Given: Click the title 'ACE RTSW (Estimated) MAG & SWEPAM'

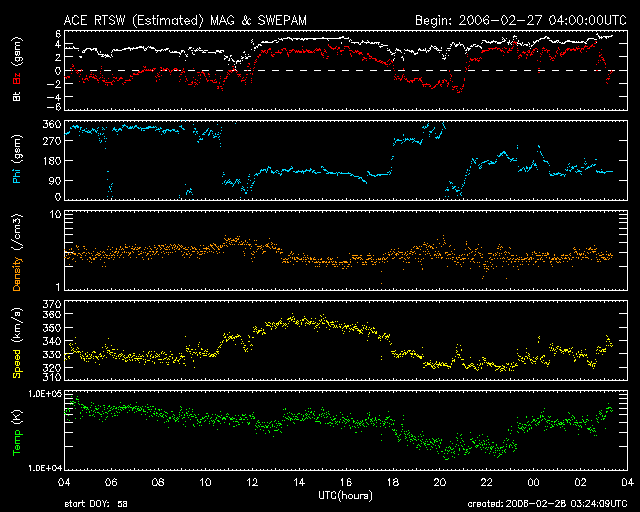Looking at the screenshot, I should [185, 20].
